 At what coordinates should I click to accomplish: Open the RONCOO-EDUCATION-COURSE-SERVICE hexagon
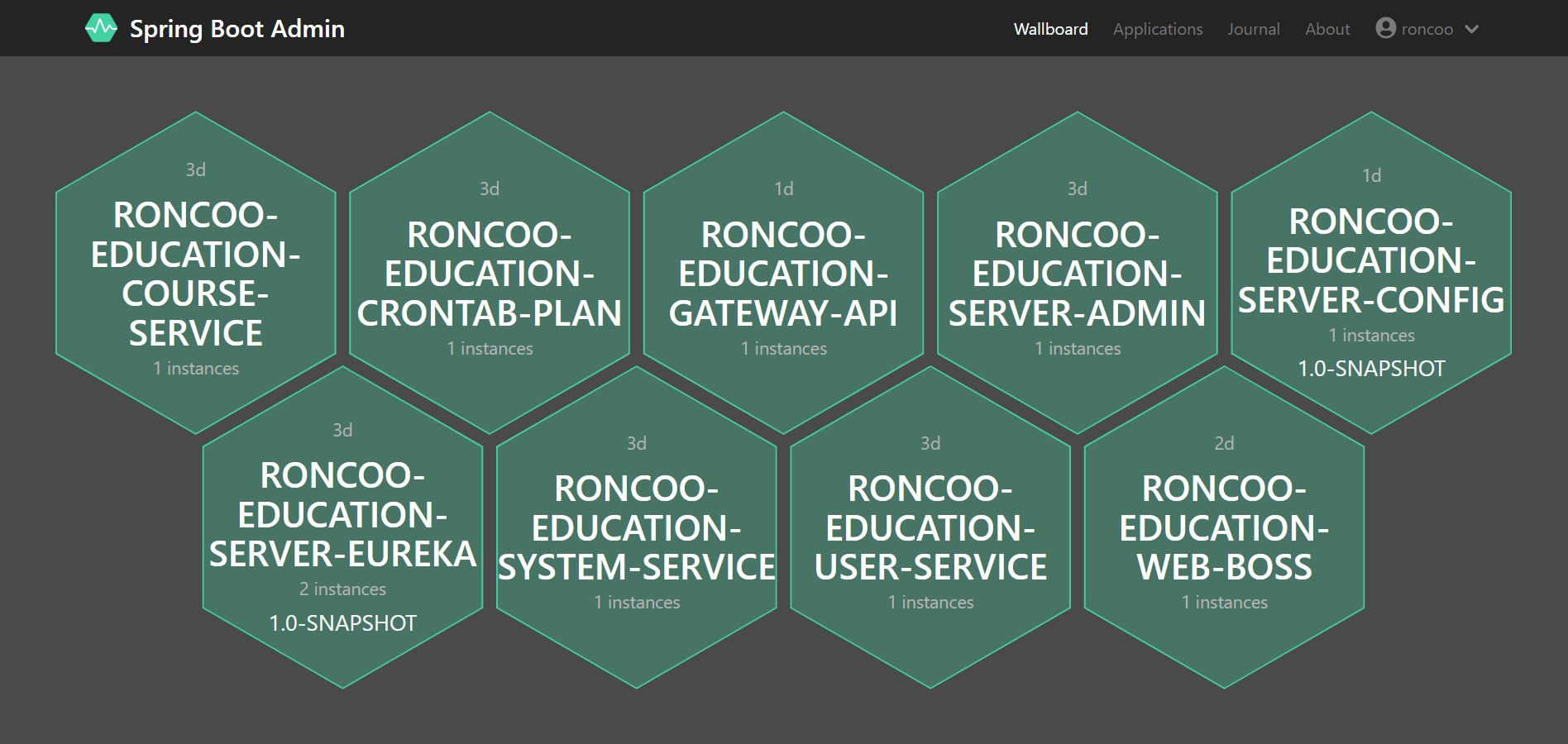[x=196, y=273]
